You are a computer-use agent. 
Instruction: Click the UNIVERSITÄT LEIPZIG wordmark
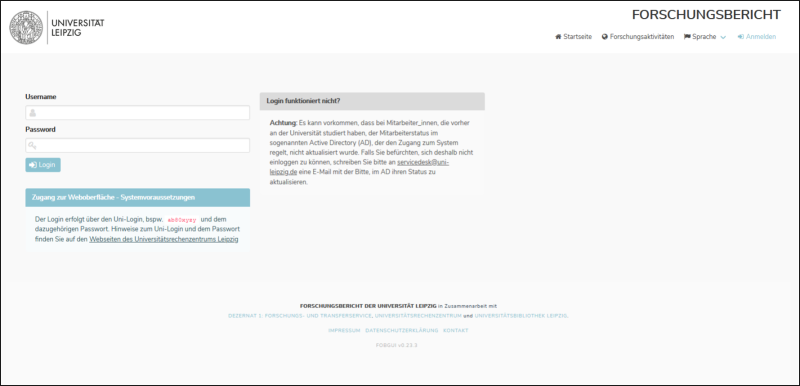click(78, 28)
